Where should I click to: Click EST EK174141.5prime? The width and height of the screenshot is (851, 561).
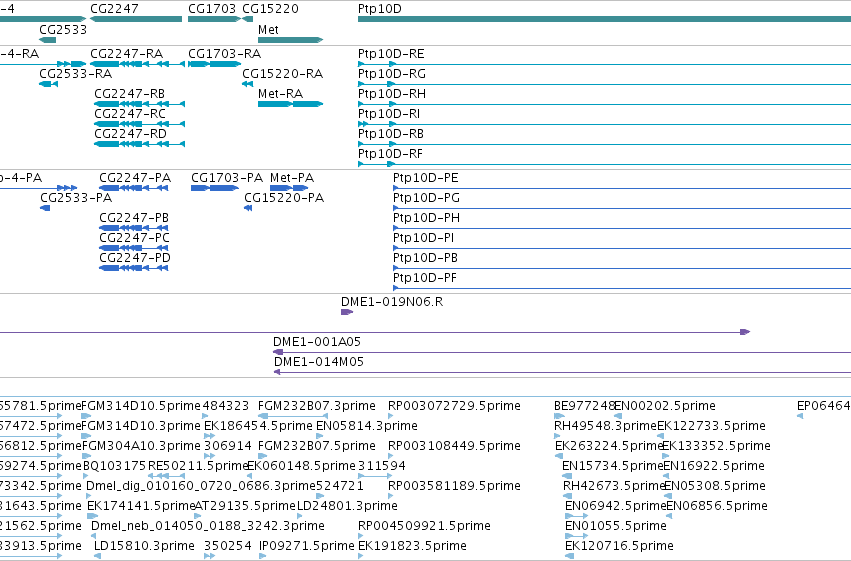click(x=92, y=516)
